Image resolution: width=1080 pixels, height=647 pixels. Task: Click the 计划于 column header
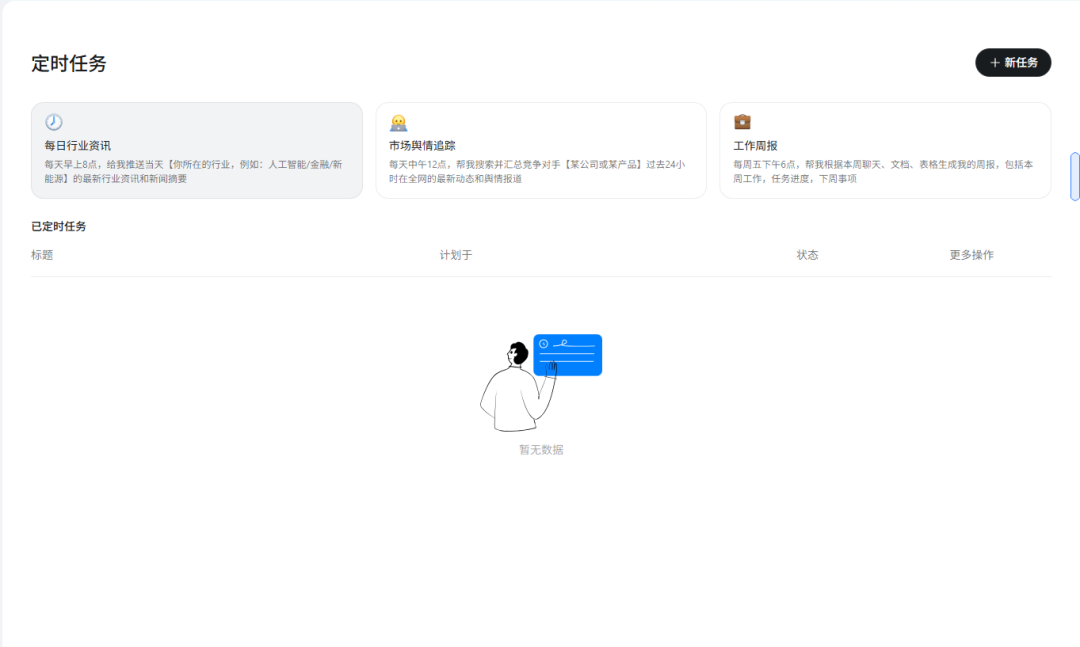pos(456,255)
